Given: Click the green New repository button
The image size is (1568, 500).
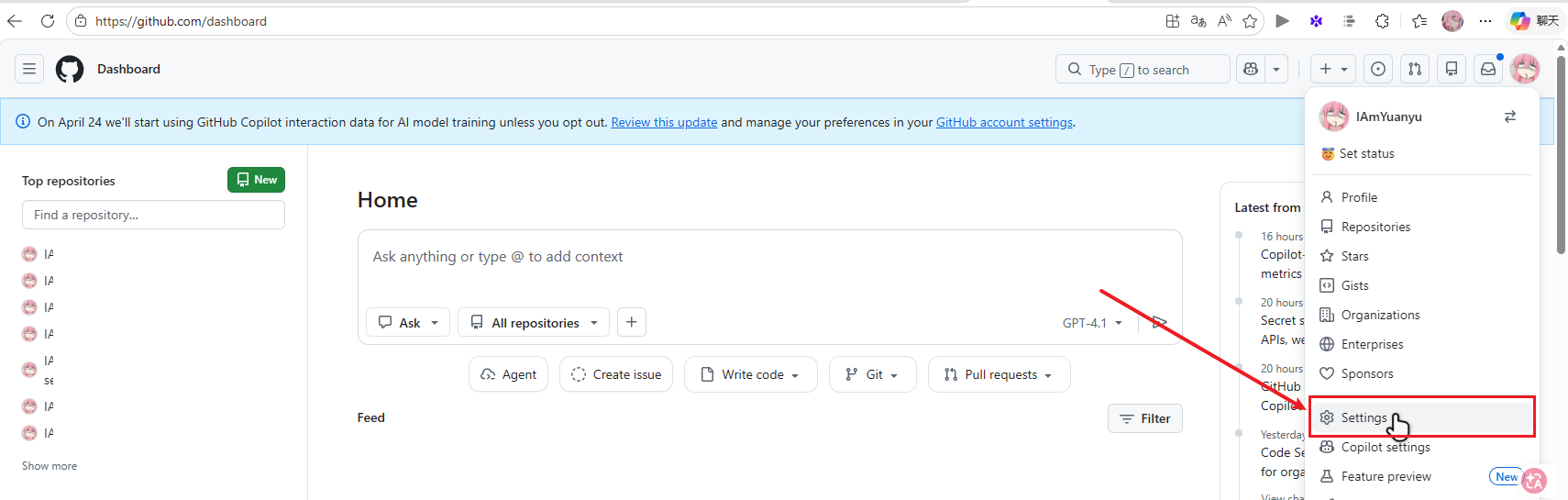Looking at the screenshot, I should [256, 180].
